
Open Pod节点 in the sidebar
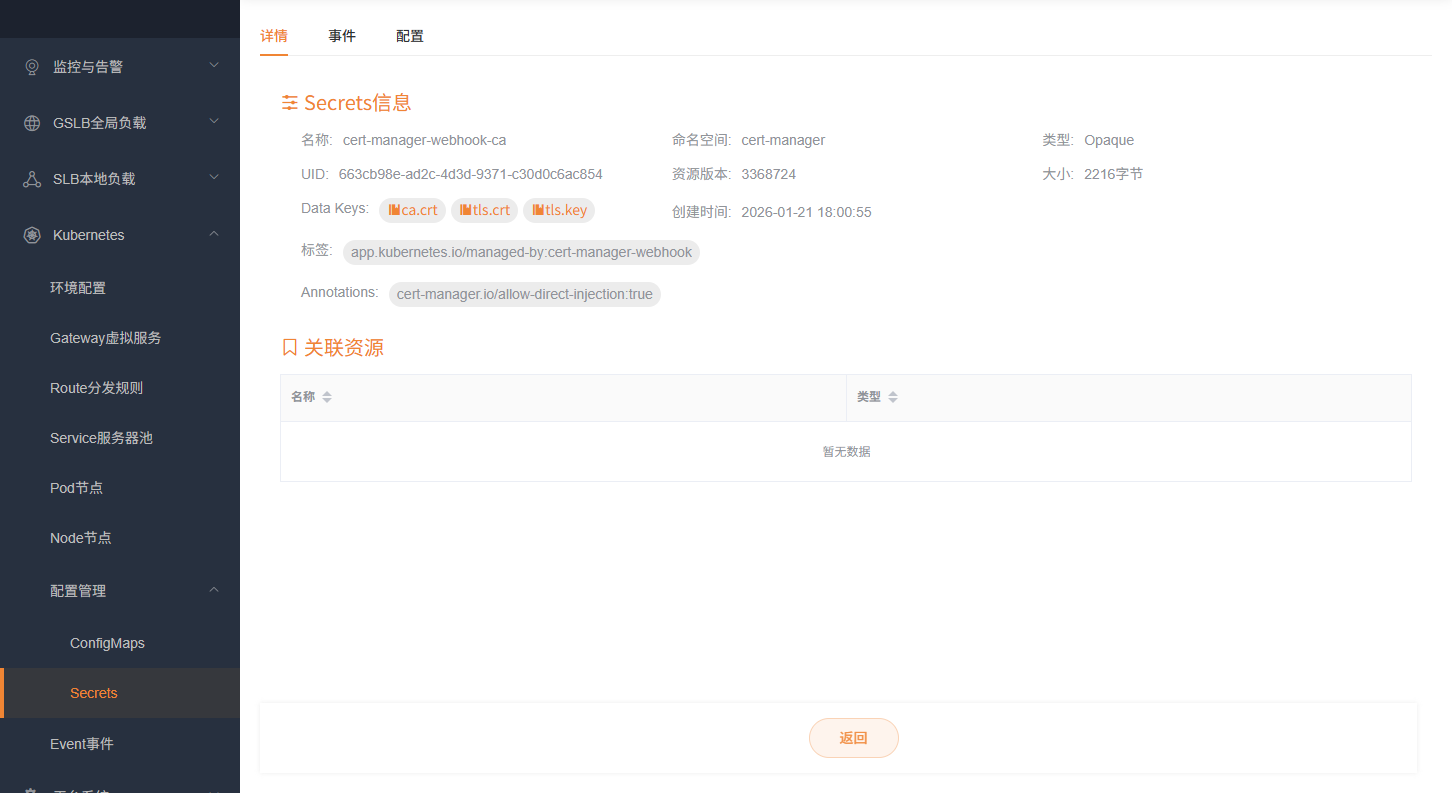coord(76,488)
